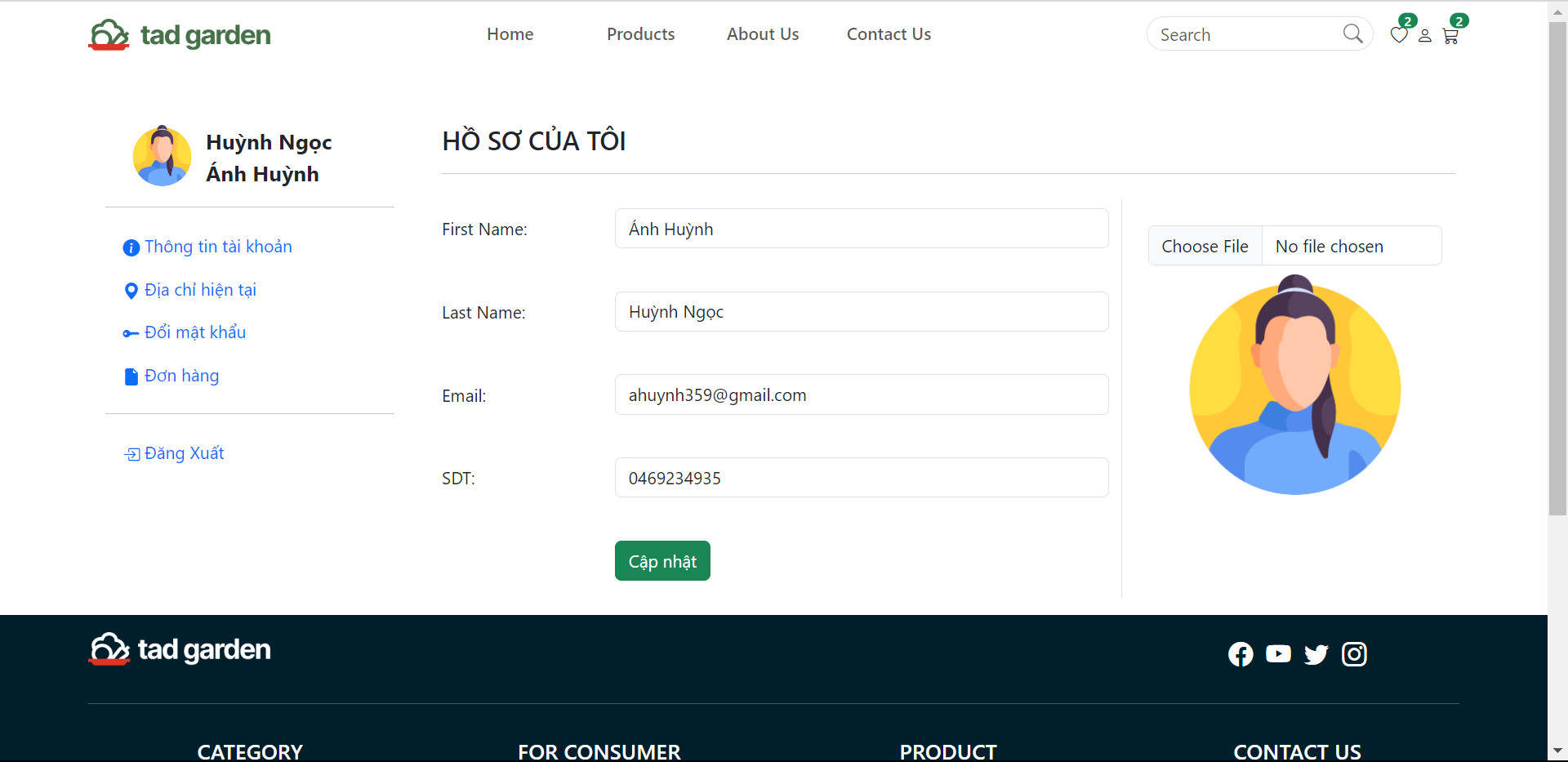Open the wishlist heart icon

point(1399,34)
